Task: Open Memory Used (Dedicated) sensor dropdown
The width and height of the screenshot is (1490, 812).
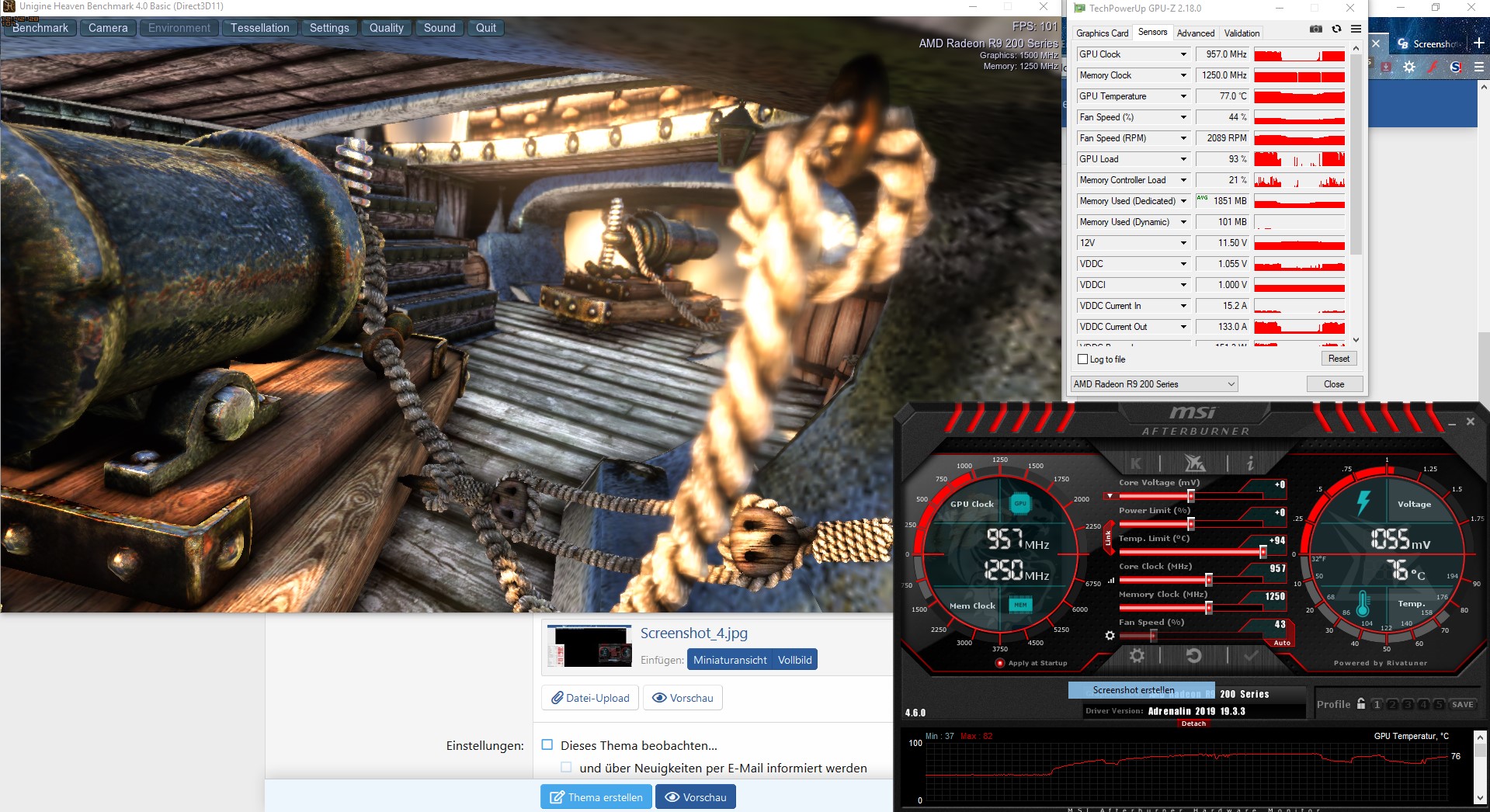Action: (x=1183, y=201)
